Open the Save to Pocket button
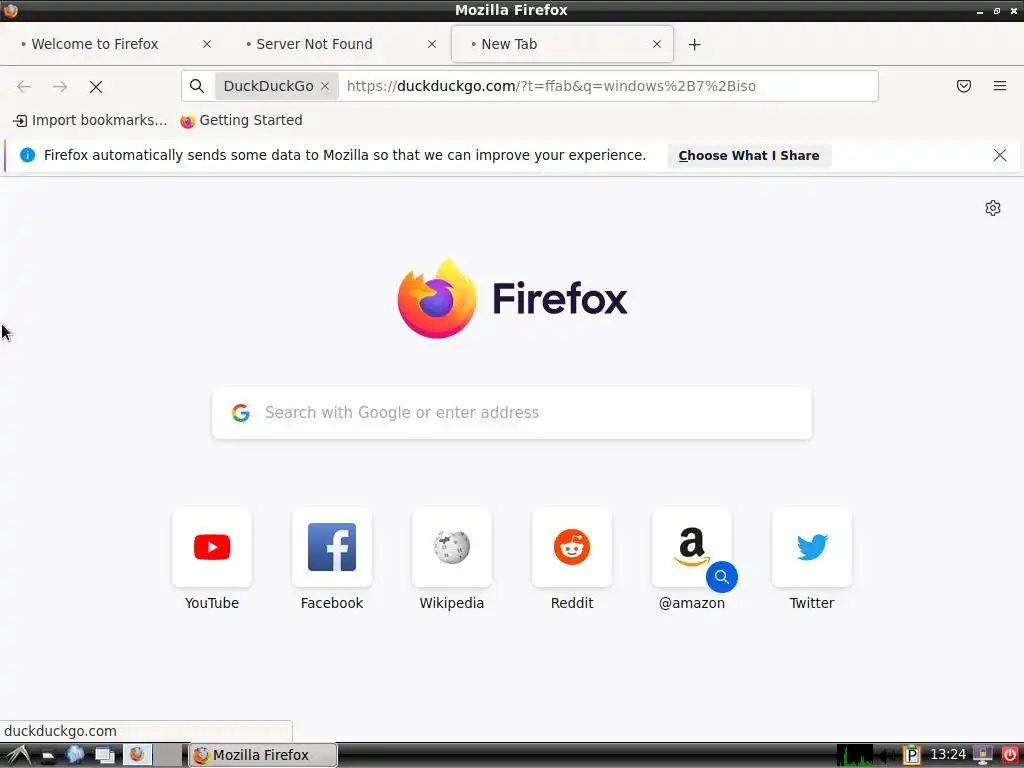The height and width of the screenshot is (768, 1024). tap(963, 86)
